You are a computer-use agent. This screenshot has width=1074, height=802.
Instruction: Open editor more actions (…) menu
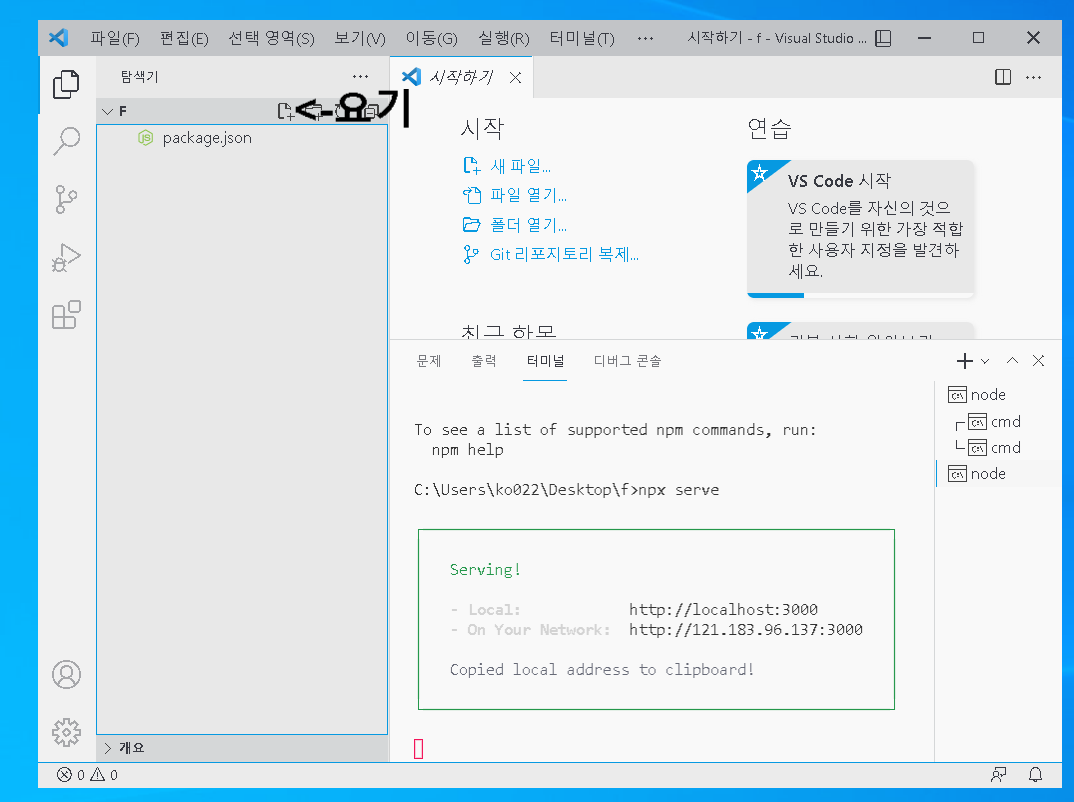[x=1034, y=77]
